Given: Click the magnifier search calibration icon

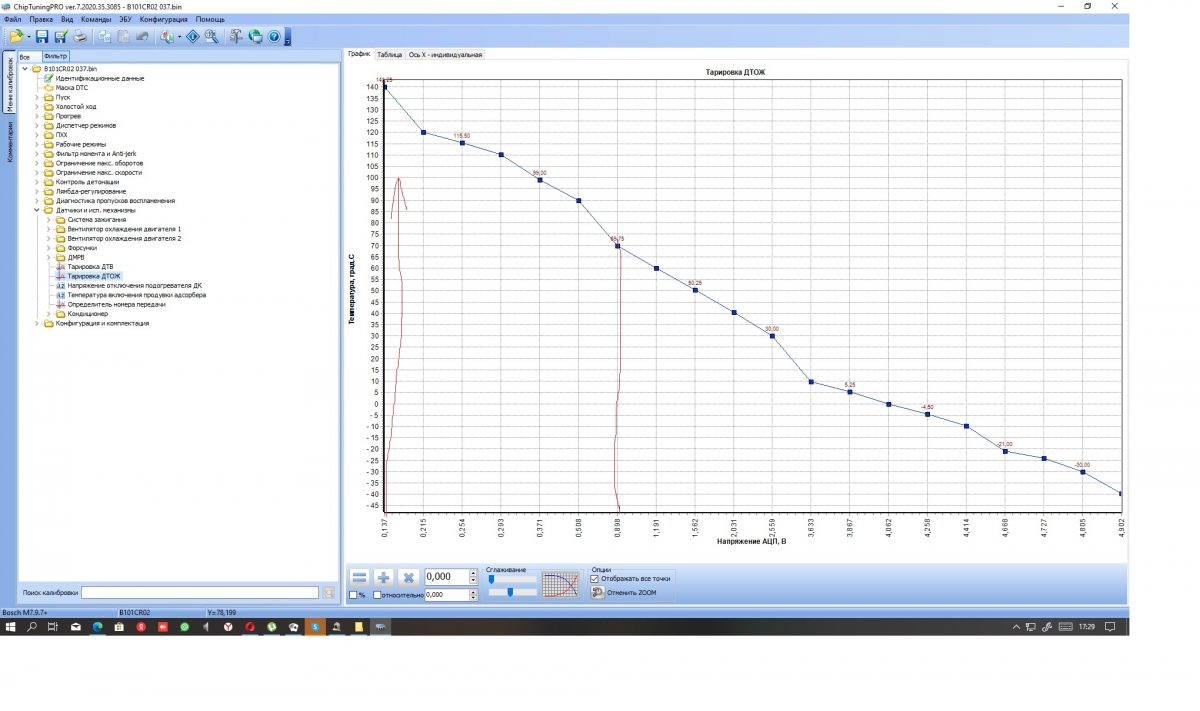Looking at the screenshot, I should pyautogui.click(x=211, y=37).
